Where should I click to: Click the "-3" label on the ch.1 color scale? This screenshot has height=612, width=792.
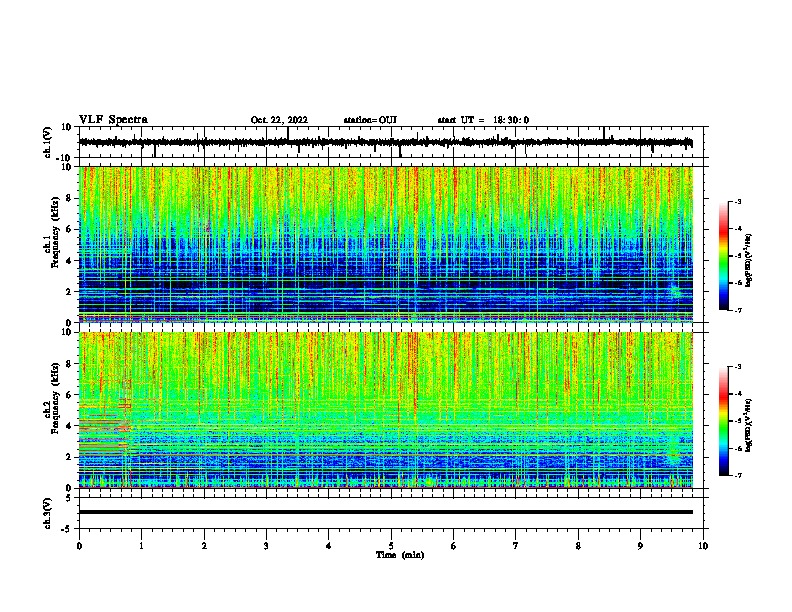pyautogui.click(x=738, y=201)
